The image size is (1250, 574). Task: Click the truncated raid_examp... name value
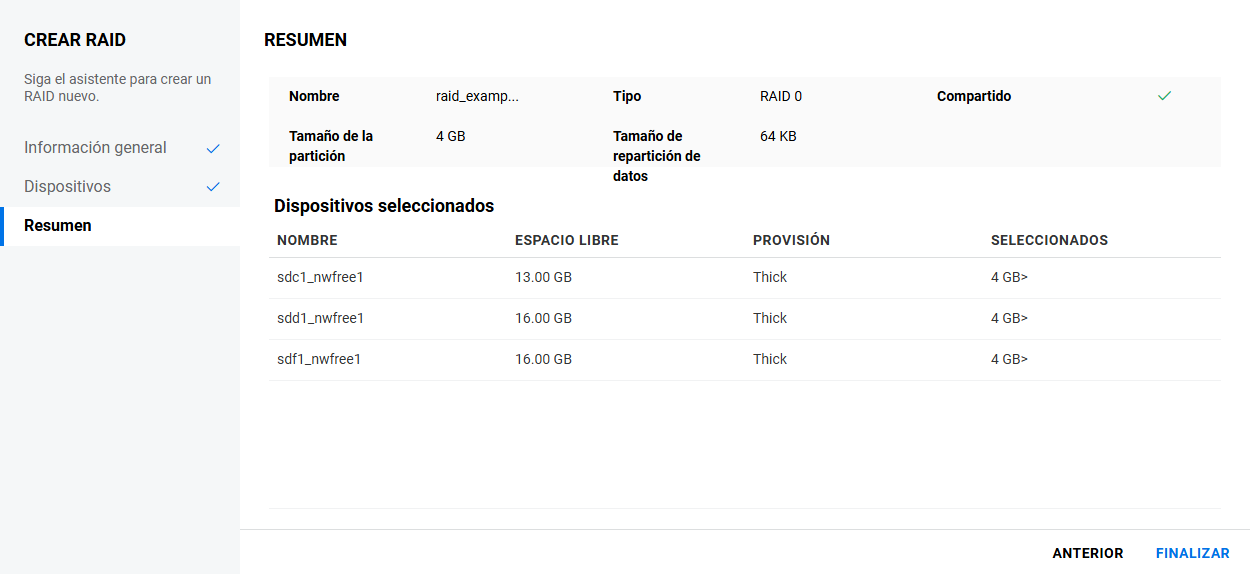(x=477, y=97)
